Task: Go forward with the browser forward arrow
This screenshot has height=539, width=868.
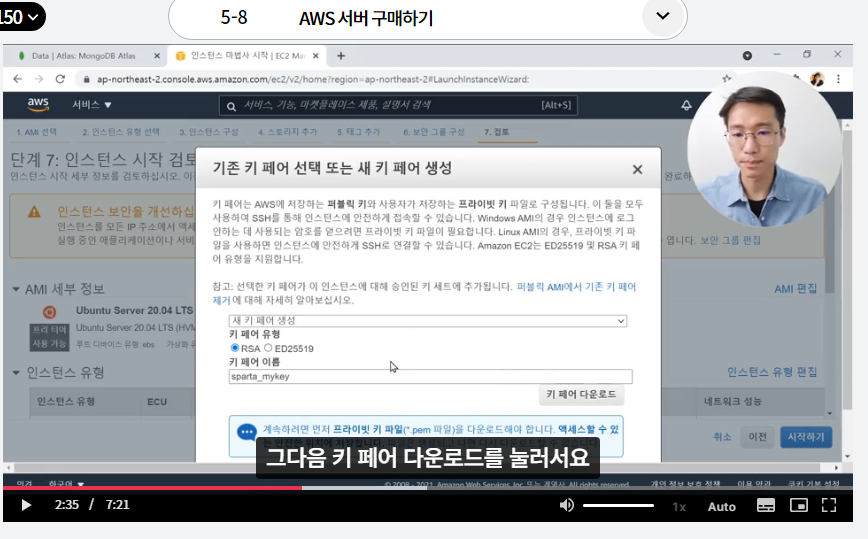Action: click(39, 79)
